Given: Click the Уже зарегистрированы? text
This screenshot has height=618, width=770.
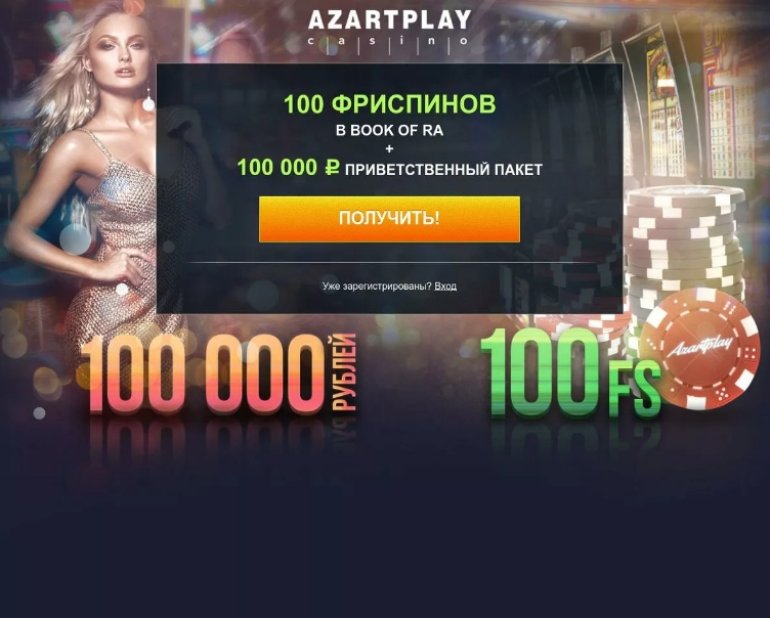Looking at the screenshot, I should click(x=377, y=286).
